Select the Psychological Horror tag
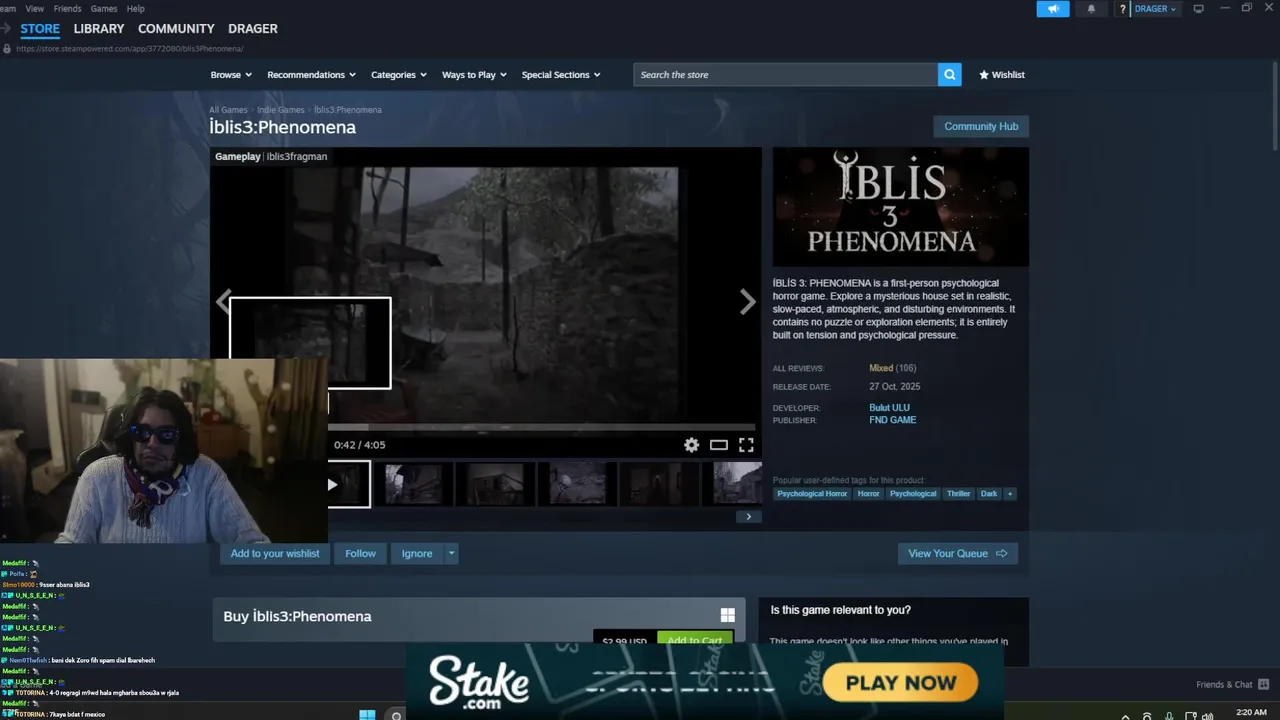This screenshot has width=1280, height=720. click(812, 494)
